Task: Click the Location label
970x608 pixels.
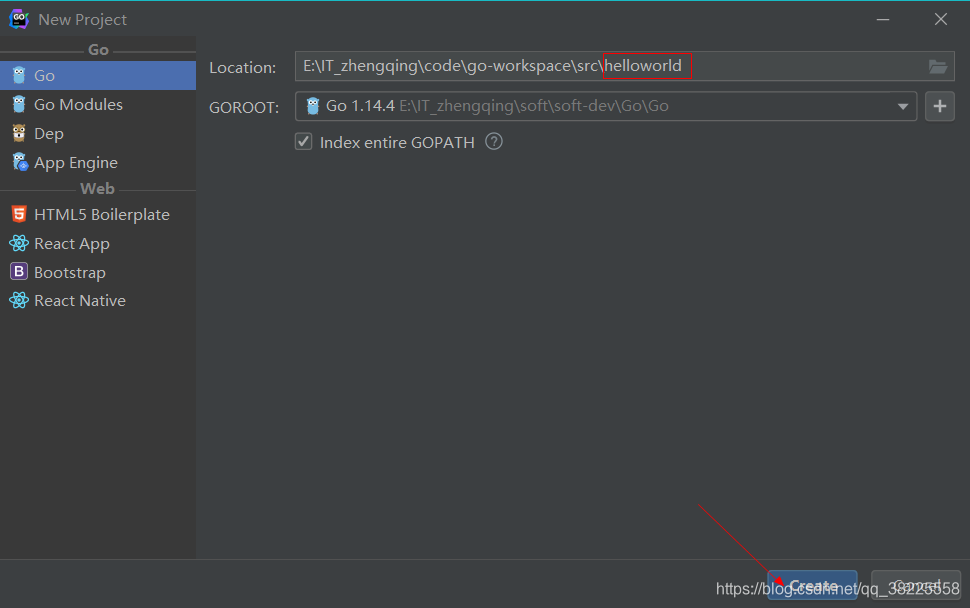Action: 242,67
